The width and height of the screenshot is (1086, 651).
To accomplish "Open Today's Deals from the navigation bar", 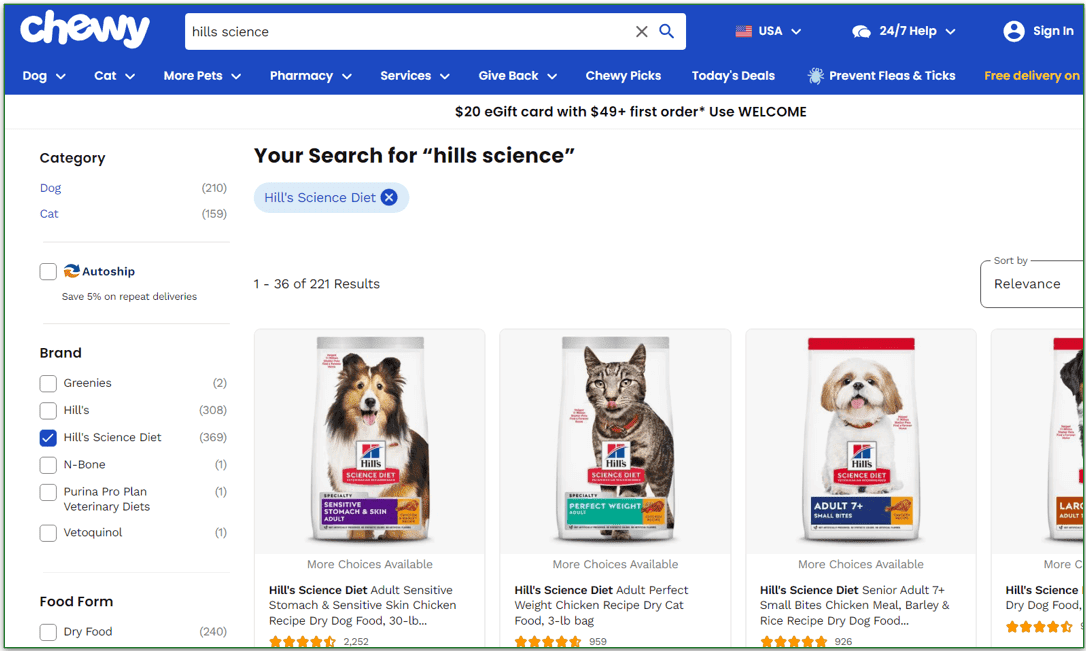I will pyautogui.click(x=733, y=75).
